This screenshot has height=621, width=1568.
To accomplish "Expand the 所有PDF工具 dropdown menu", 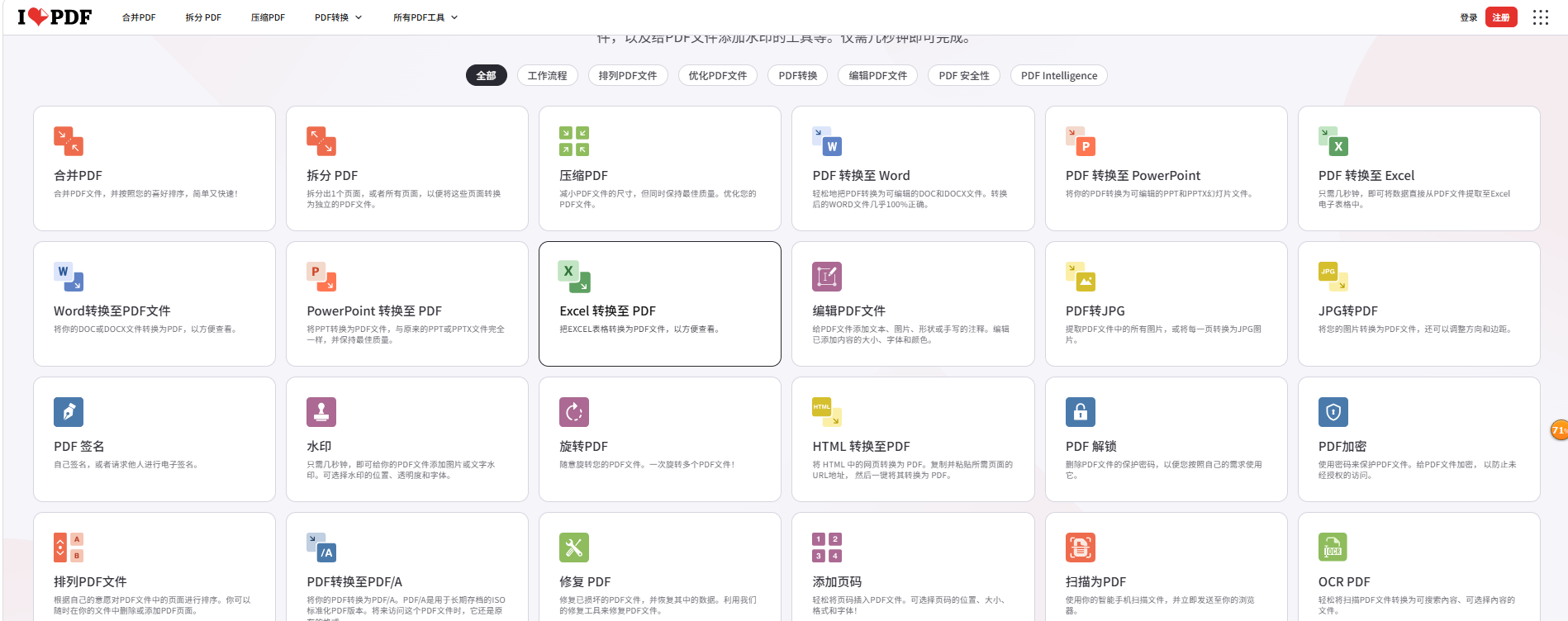I will 425,17.
